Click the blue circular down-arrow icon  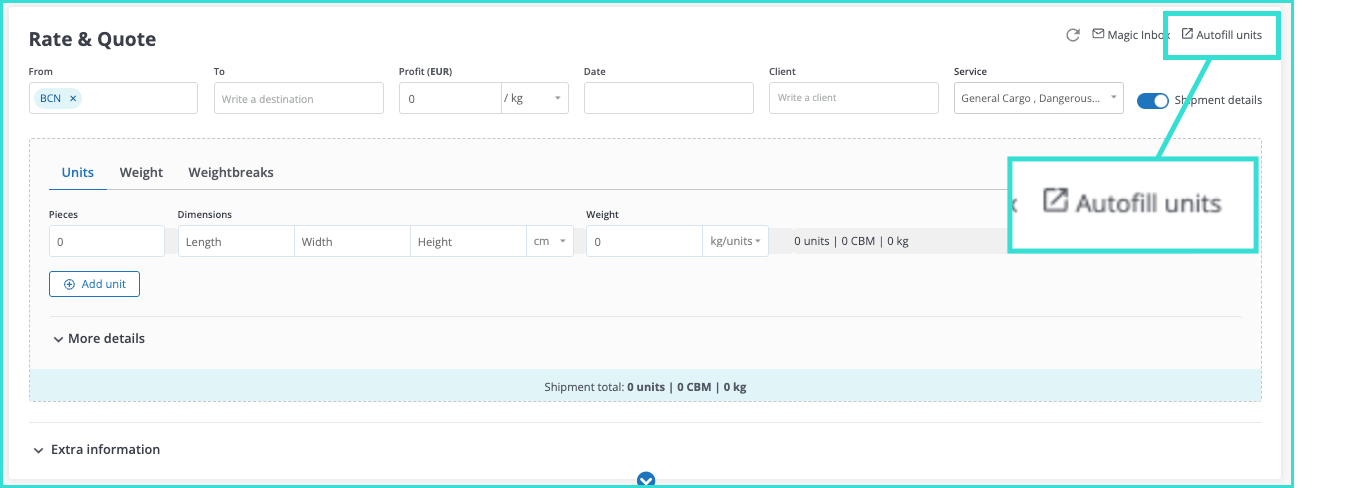click(646, 480)
